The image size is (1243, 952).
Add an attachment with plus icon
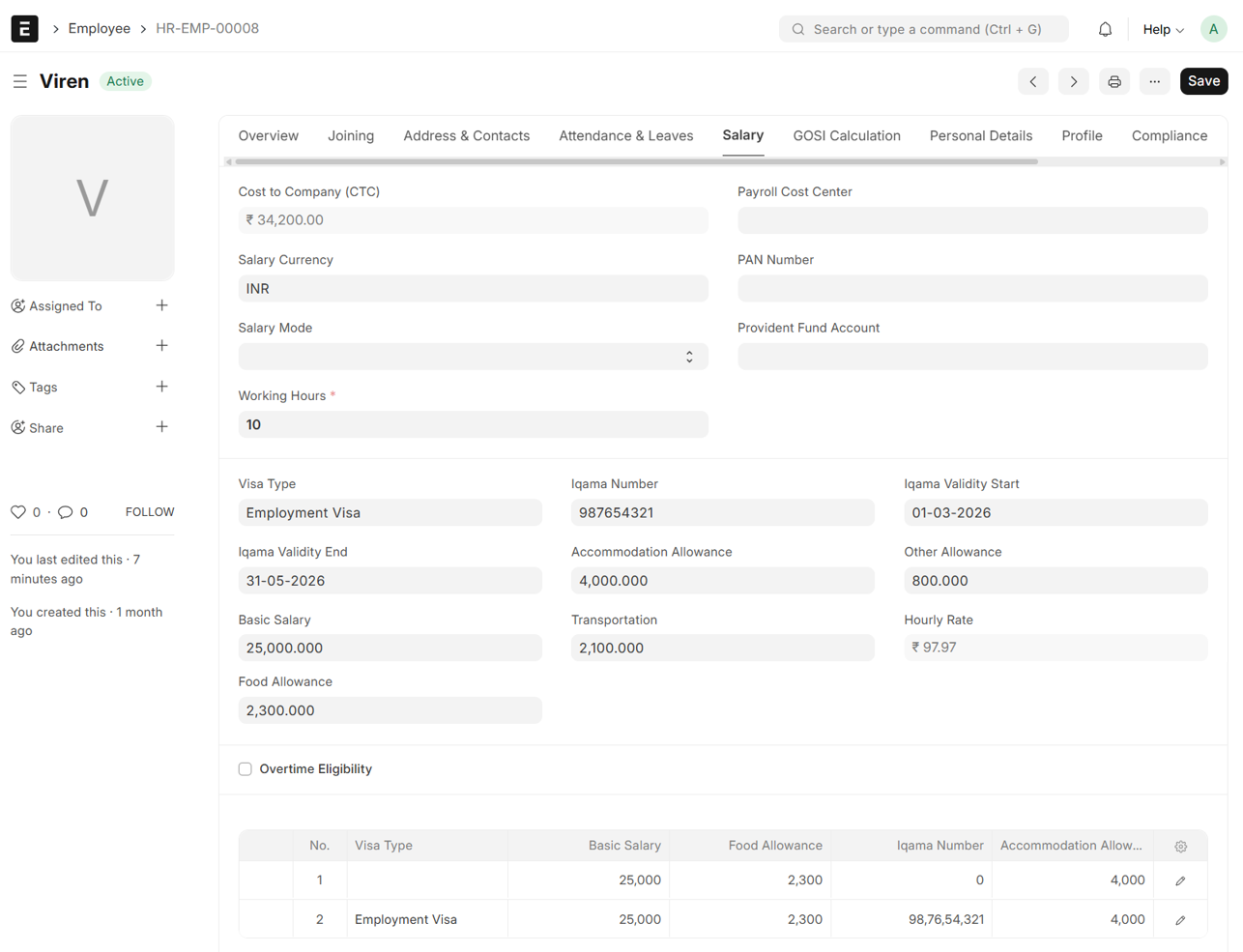pos(161,346)
